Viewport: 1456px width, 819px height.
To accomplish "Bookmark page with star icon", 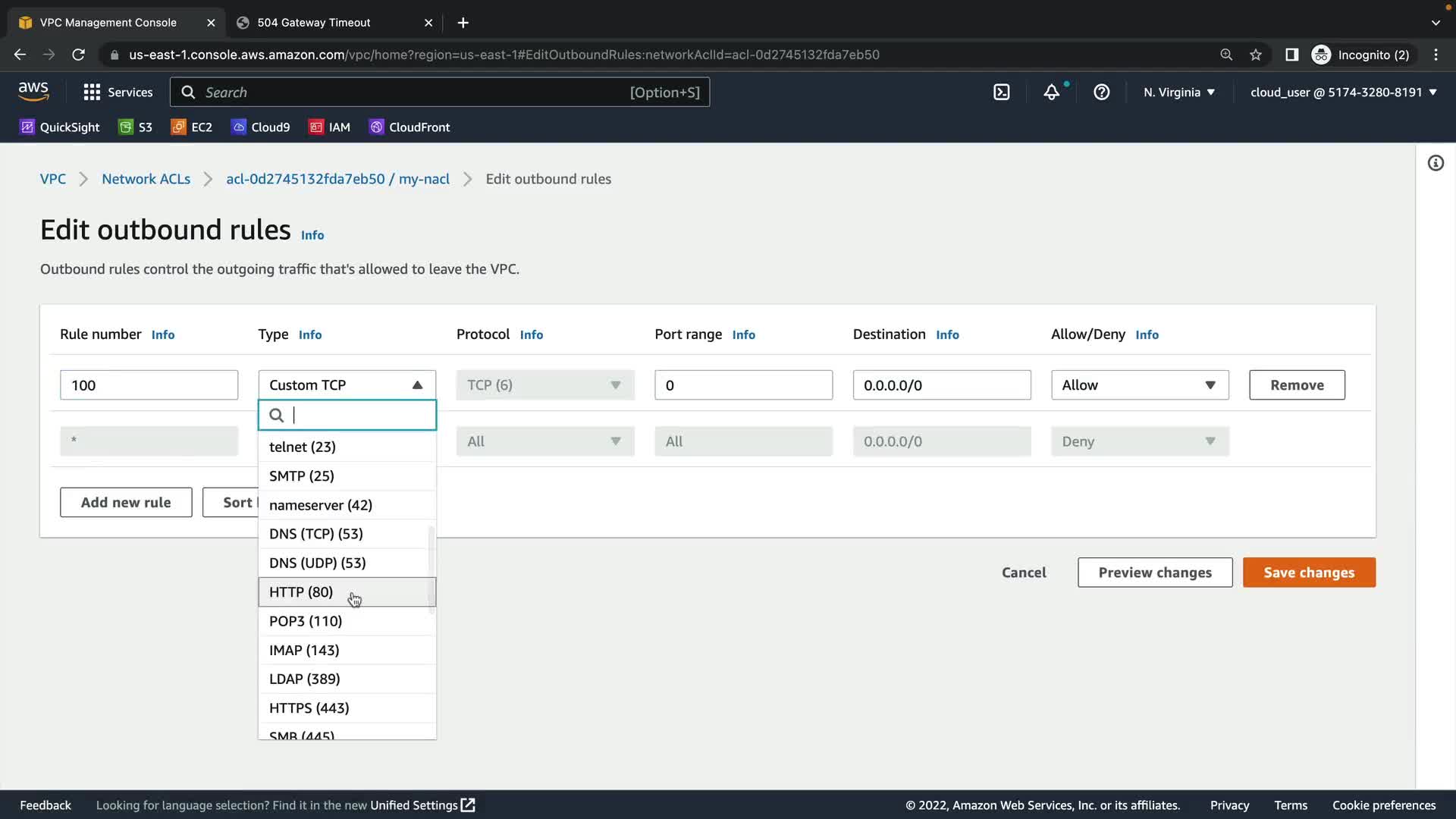I will coord(1256,55).
